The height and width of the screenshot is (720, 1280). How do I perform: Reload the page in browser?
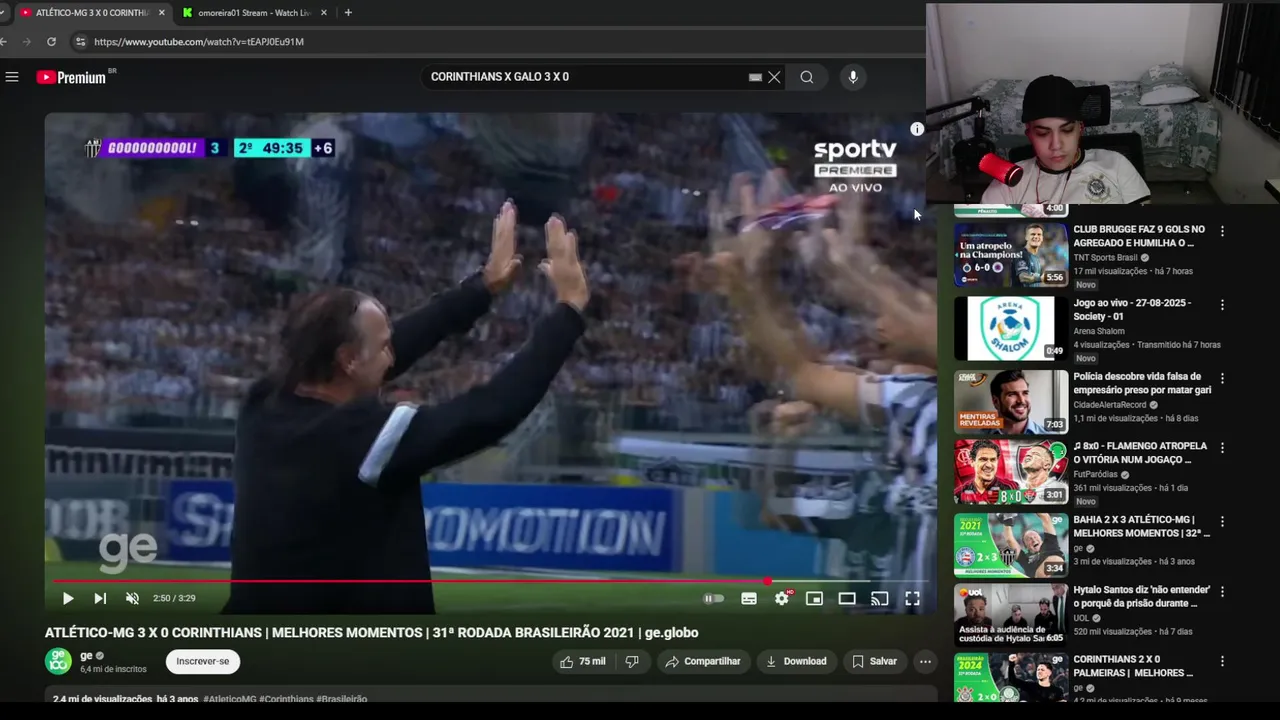coord(51,42)
